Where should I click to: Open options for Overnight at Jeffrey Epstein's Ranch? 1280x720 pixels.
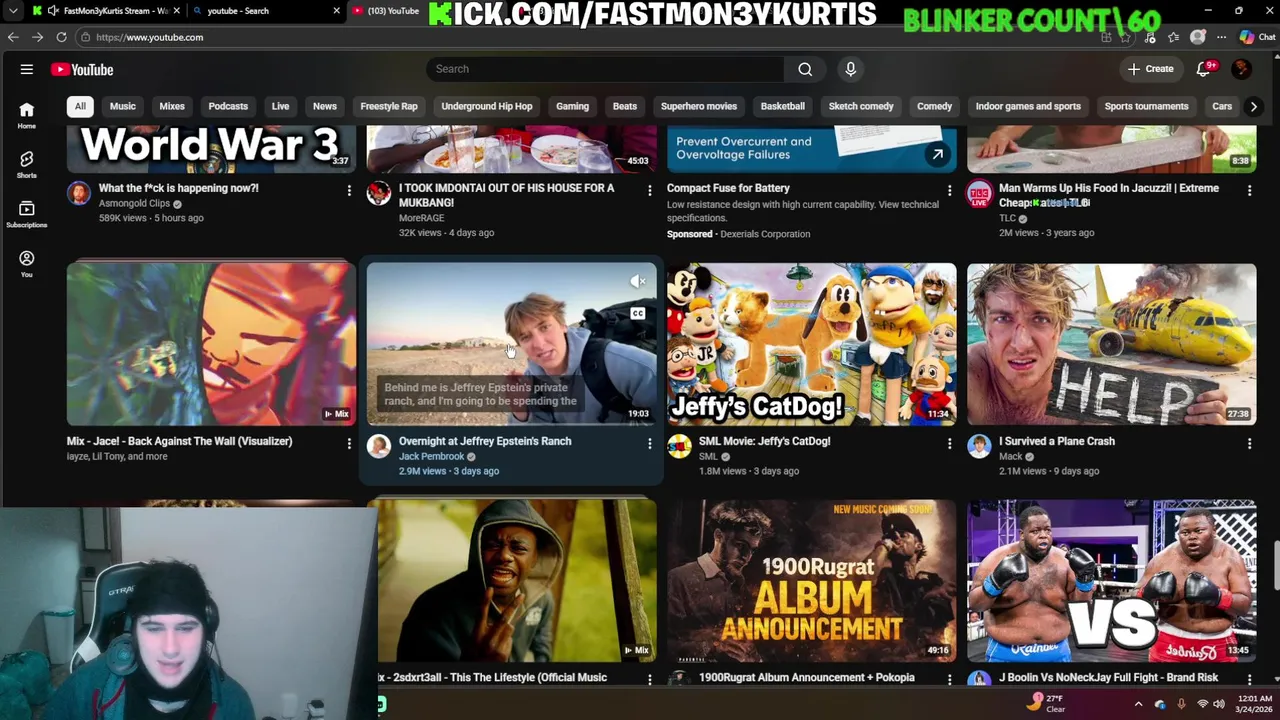click(x=649, y=443)
